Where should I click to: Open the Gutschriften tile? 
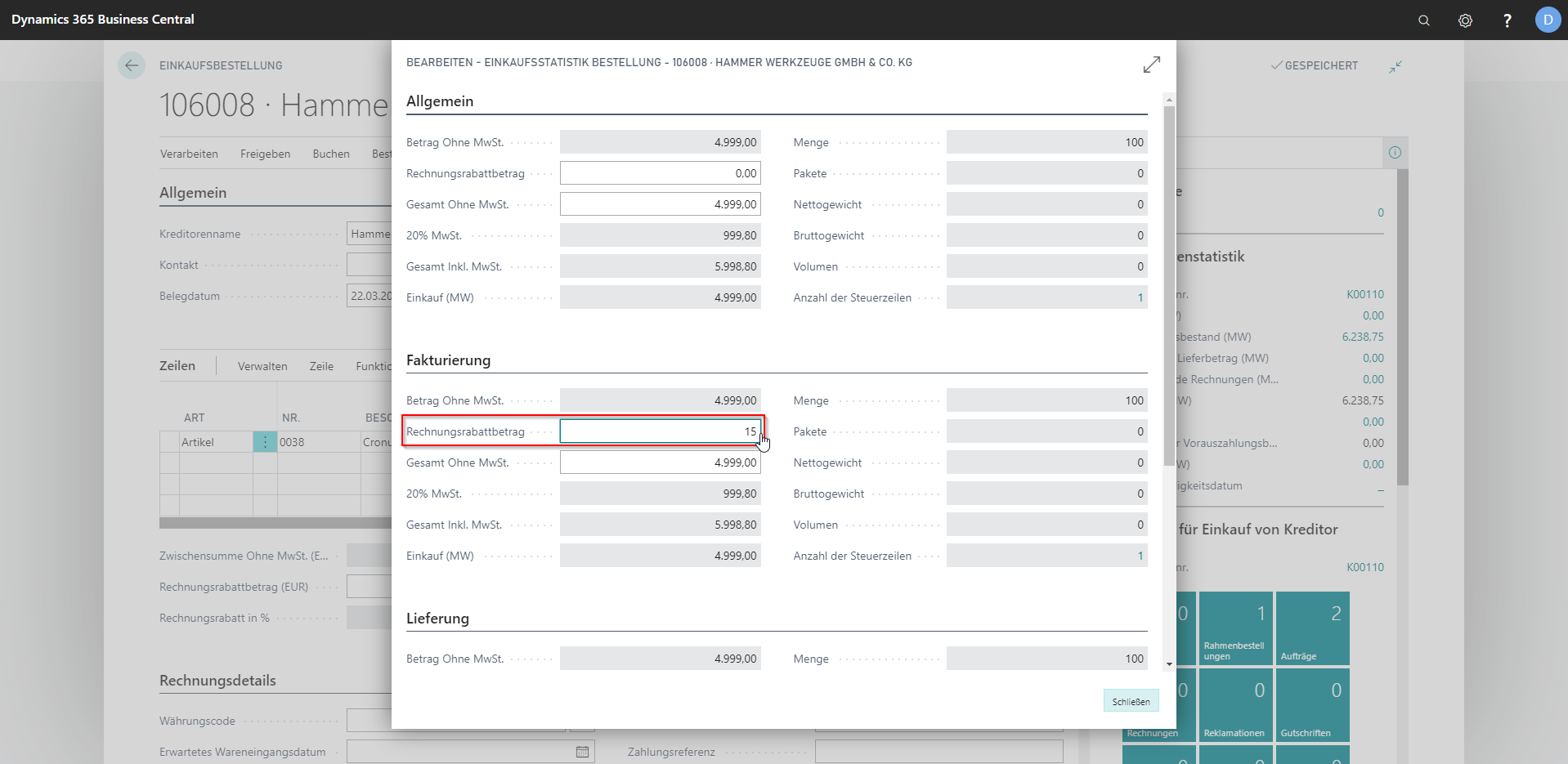[1312, 705]
